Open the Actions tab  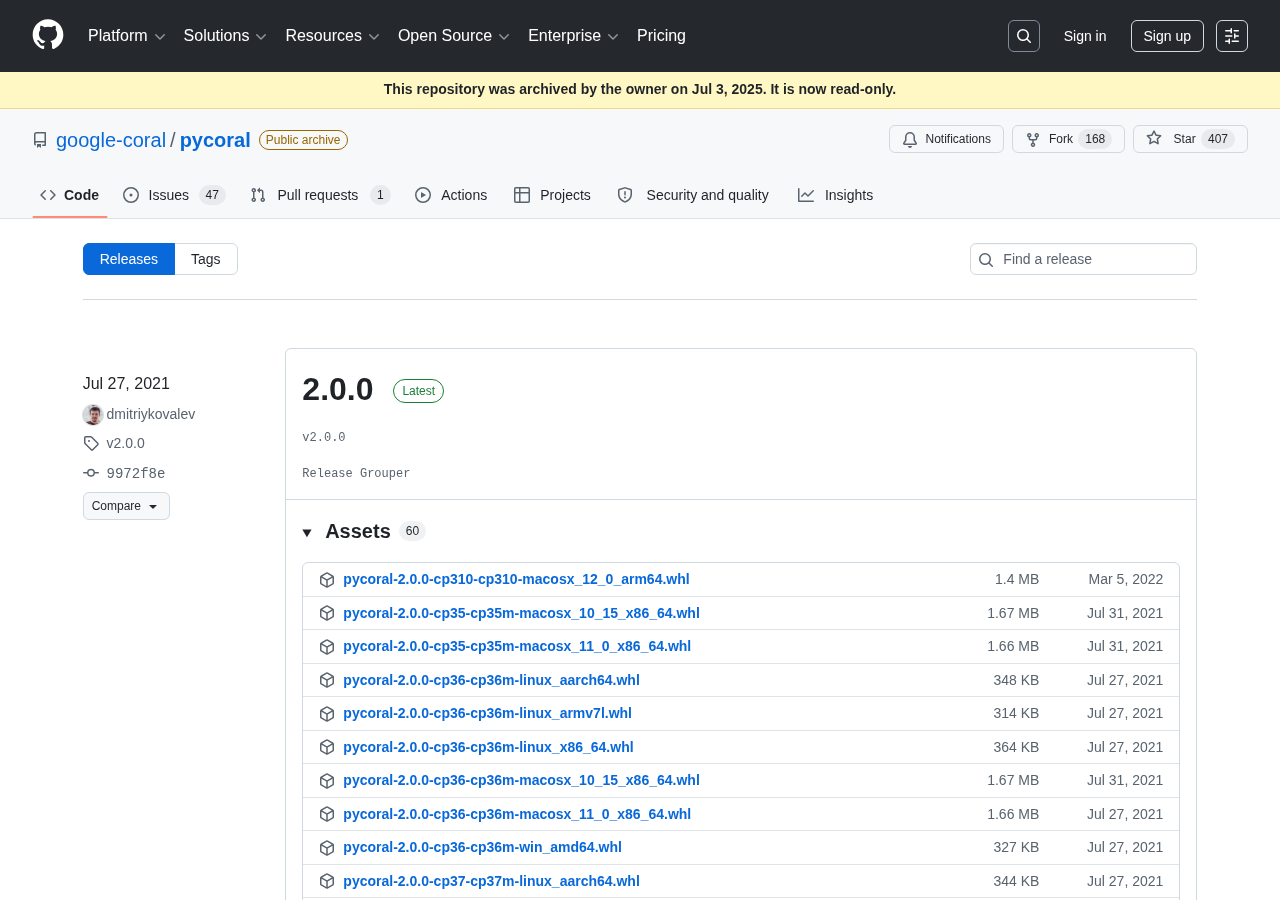coord(451,195)
